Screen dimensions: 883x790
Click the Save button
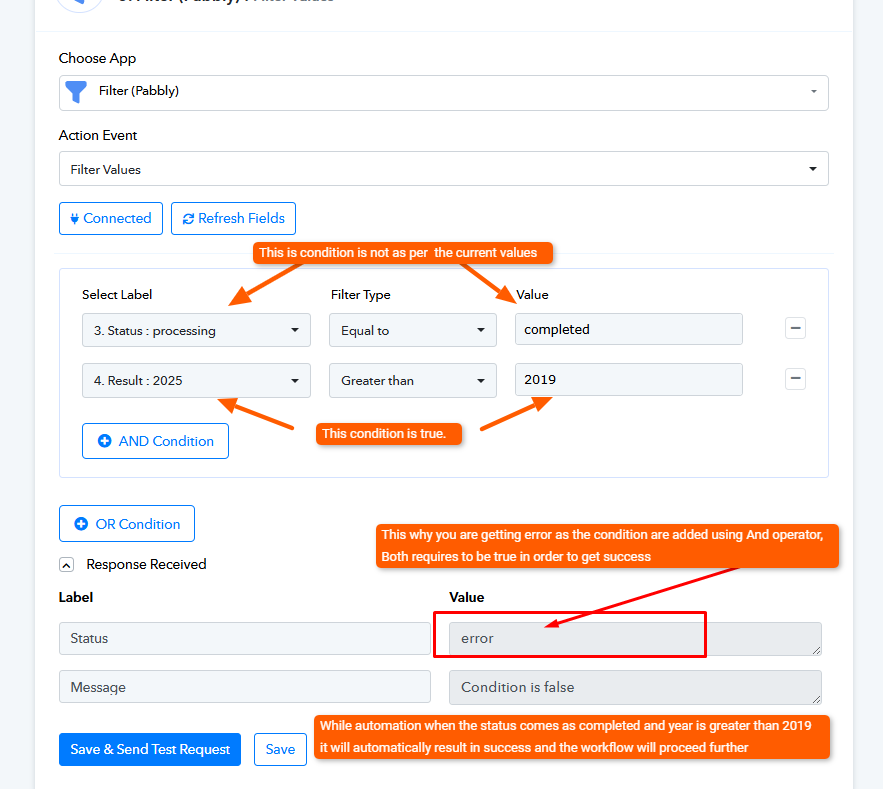[280, 749]
